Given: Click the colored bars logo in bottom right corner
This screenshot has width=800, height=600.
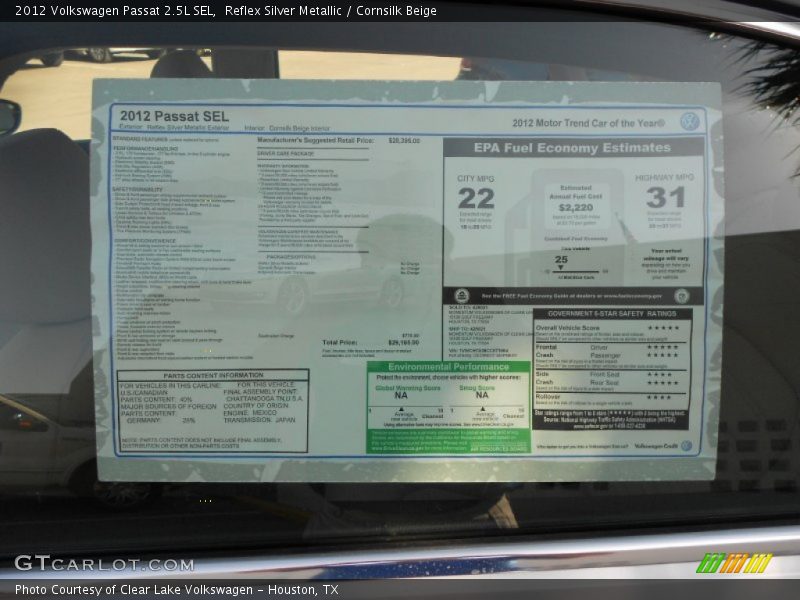Looking at the screenshot, I should pos(734,563).
